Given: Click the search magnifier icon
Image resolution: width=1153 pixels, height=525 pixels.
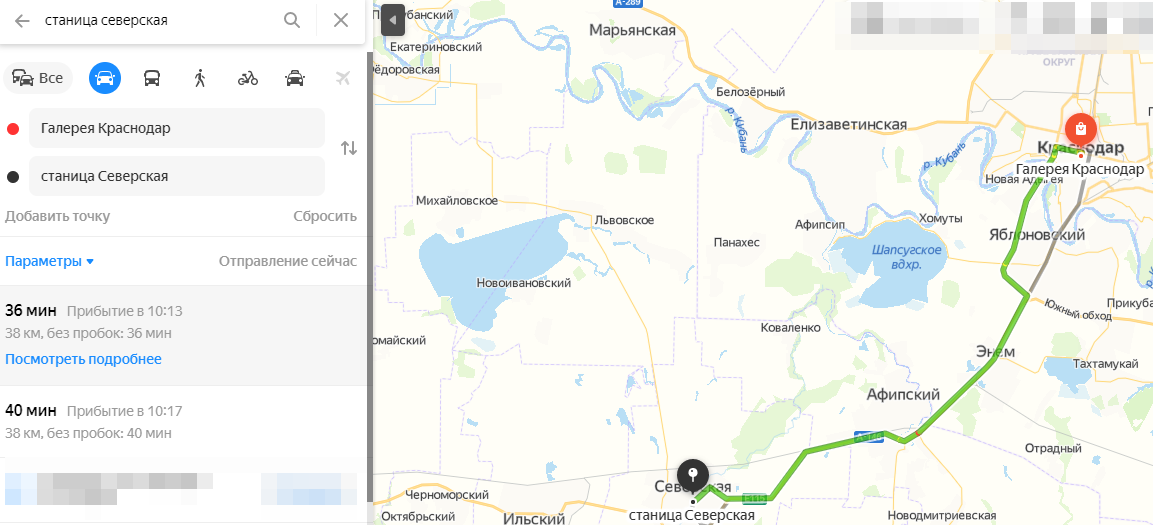Looking at the screenshot, I should (x=292, y=21).
